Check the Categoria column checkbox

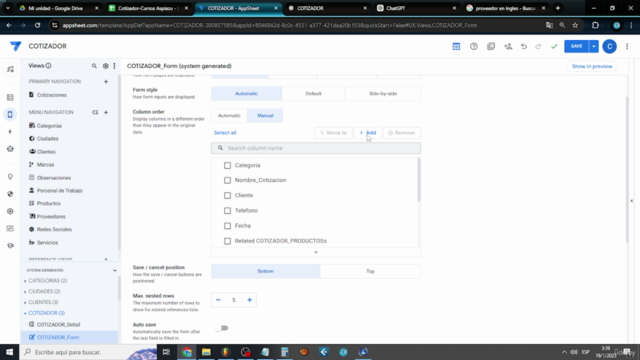(x=227, y=165)
